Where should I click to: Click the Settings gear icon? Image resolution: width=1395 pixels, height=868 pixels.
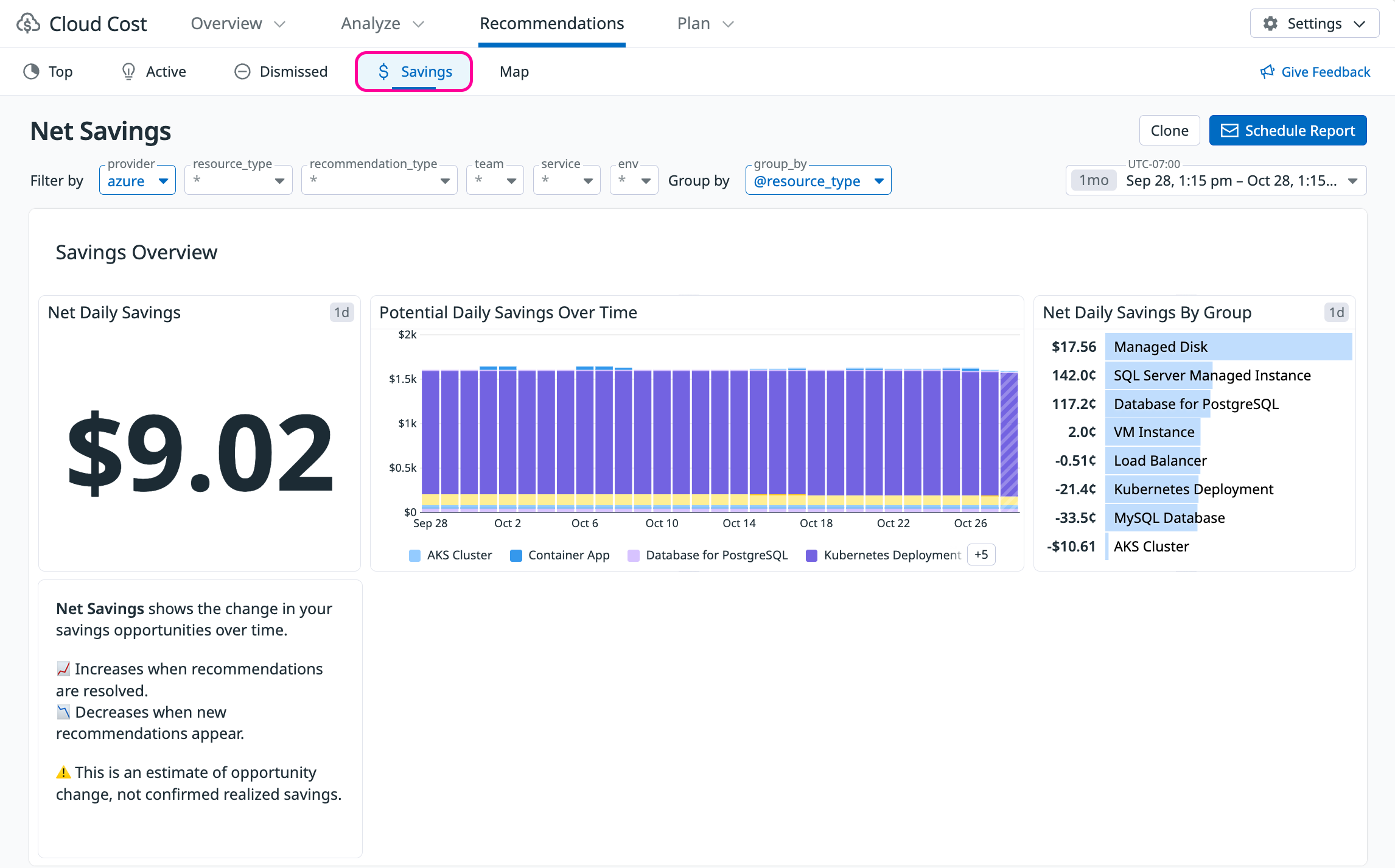[x=1270, y=24]
